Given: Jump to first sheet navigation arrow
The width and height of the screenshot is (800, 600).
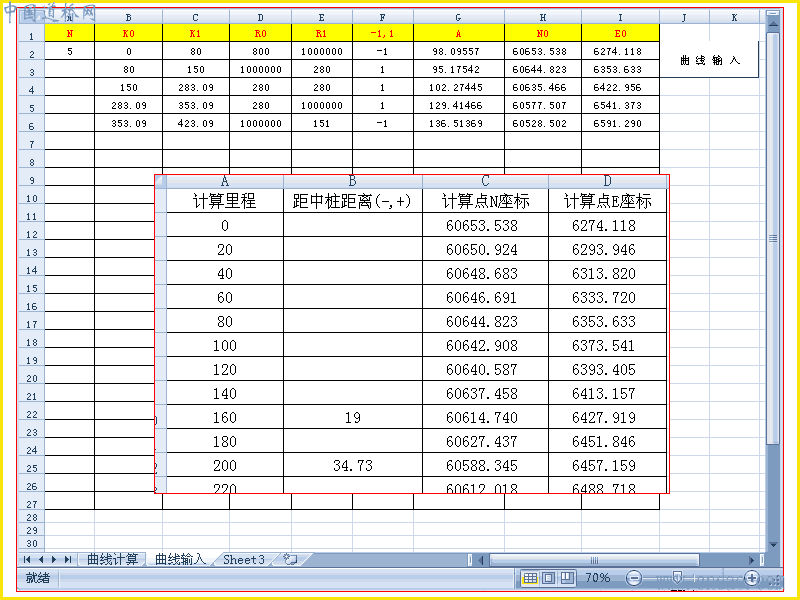Looking at the screenshot, I should pos(27,560).
